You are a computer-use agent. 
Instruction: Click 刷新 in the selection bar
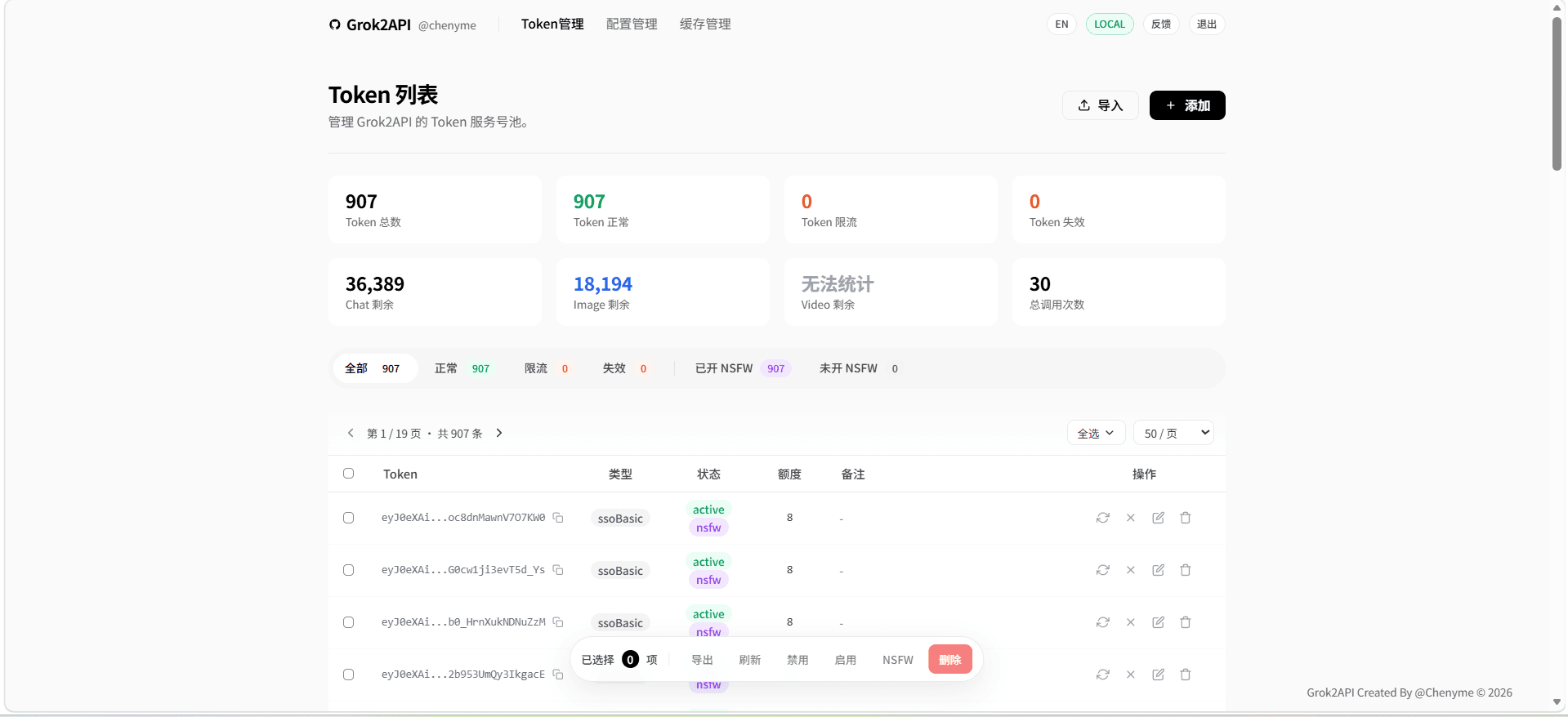pyautogui.click(x=749, y=660)
